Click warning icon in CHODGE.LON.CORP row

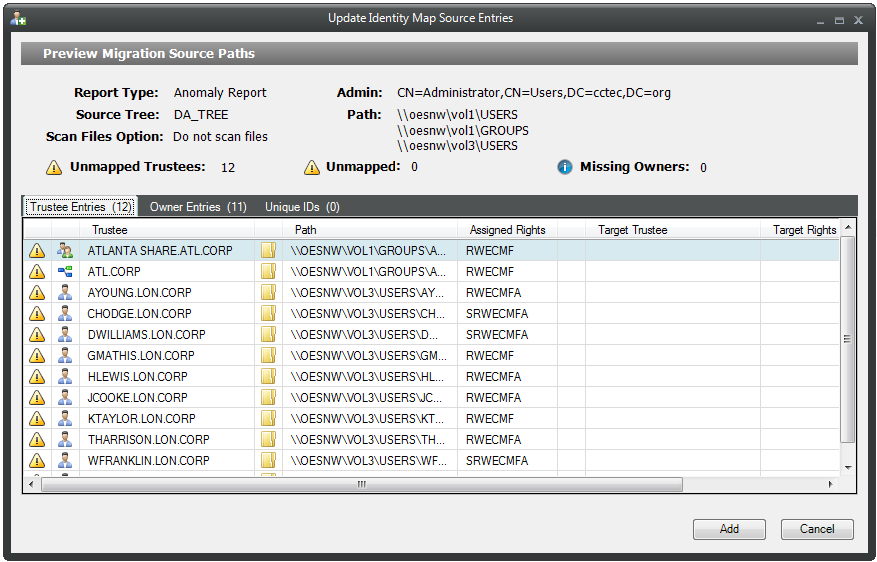[37, 314]
